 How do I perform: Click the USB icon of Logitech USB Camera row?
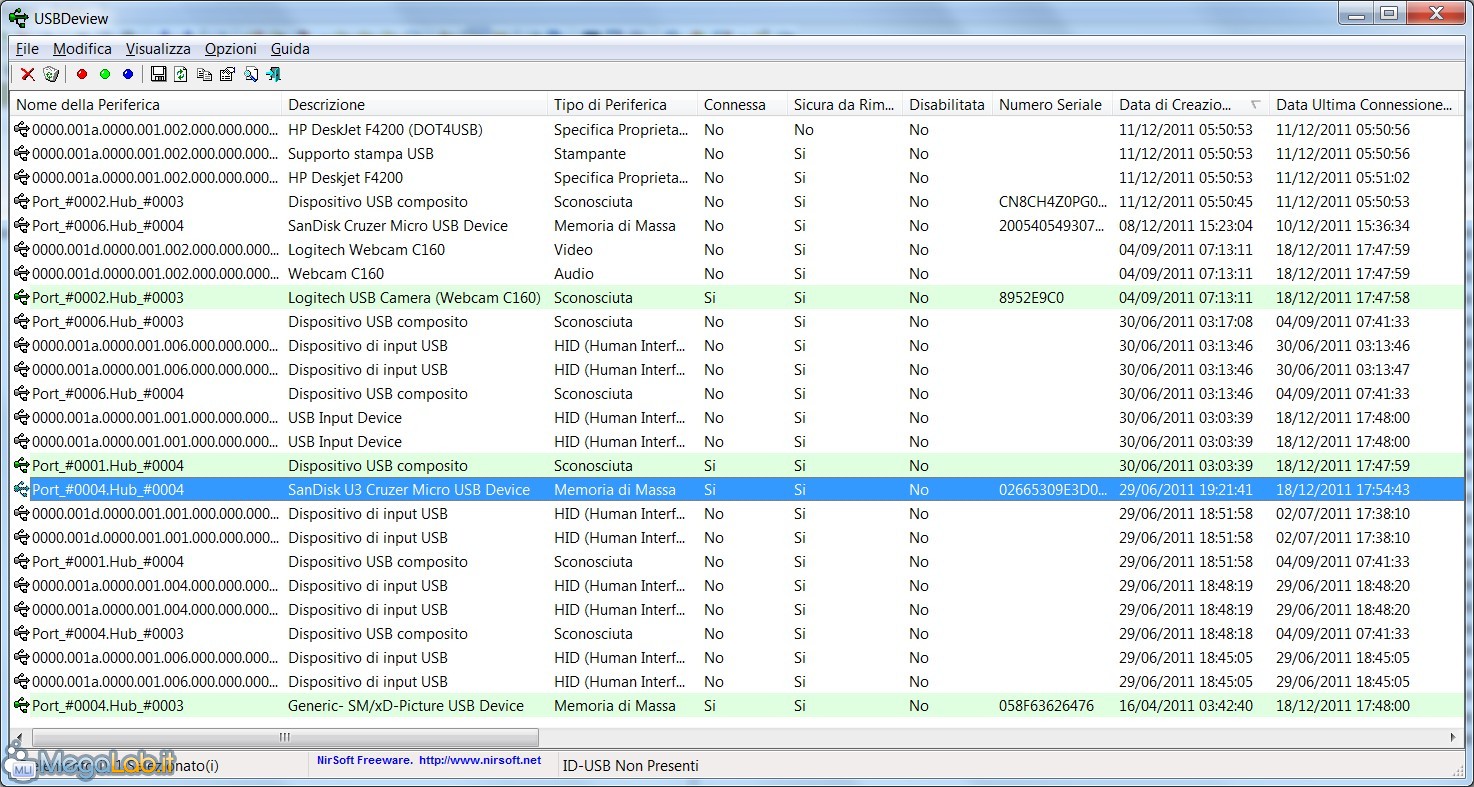(x=22, y=297)
